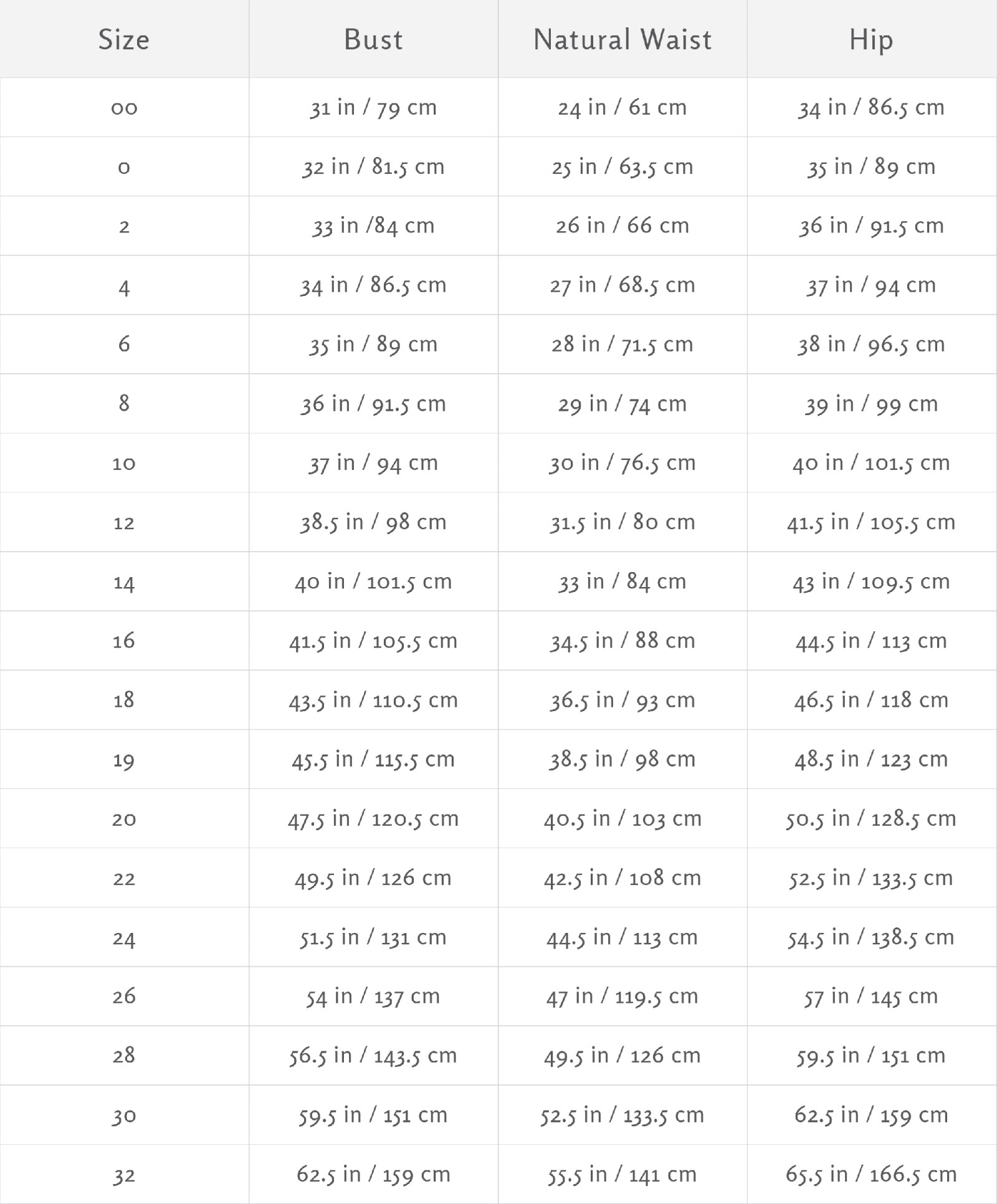Select bust cell 56.5 in / 143.5 cm
Image resolution: width=997 pixels, height=1204 pixels.
373,1055
